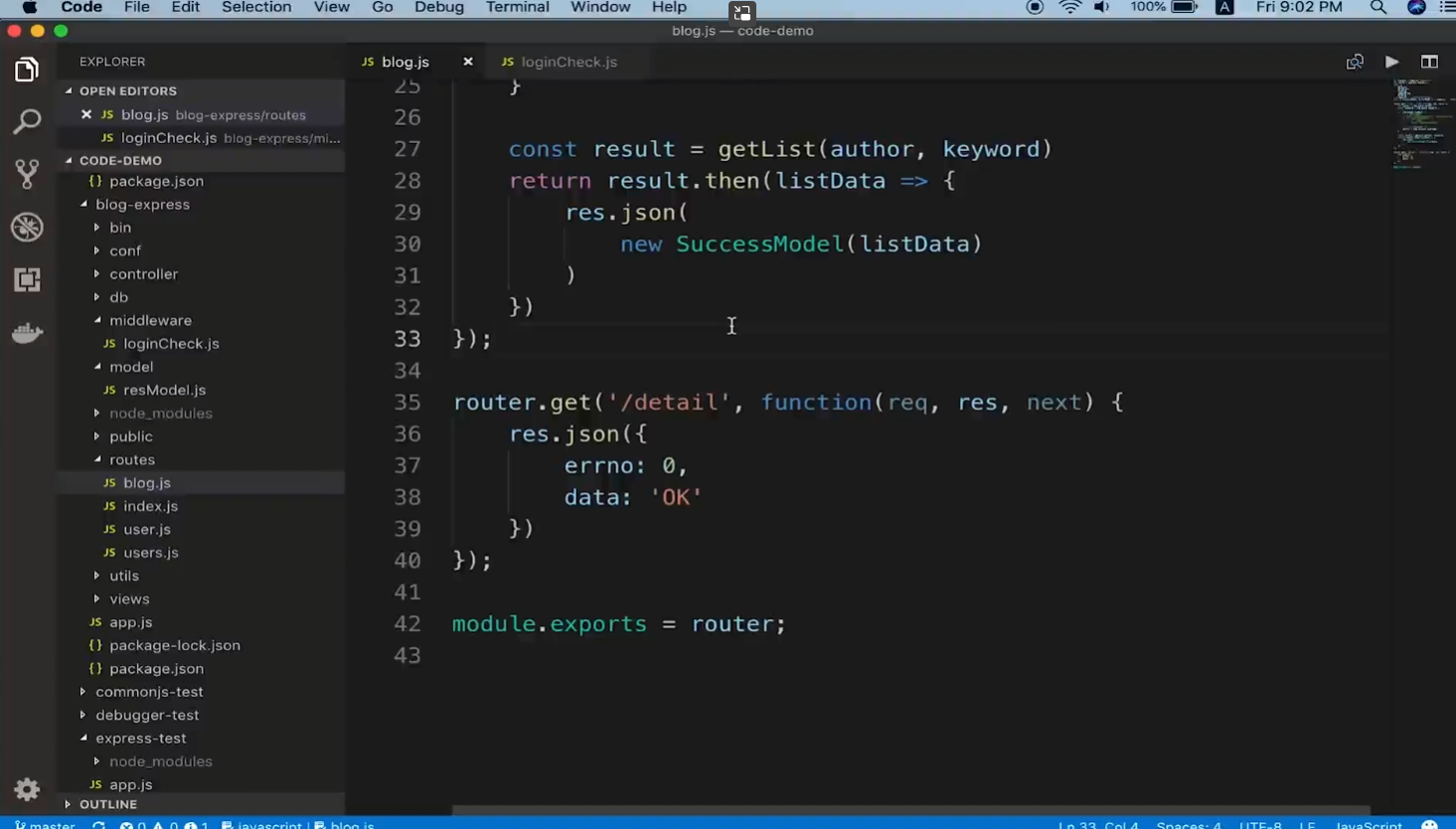Click the open changes icon in editor toolbar
1456x829 pixels.
(1355, 62)
